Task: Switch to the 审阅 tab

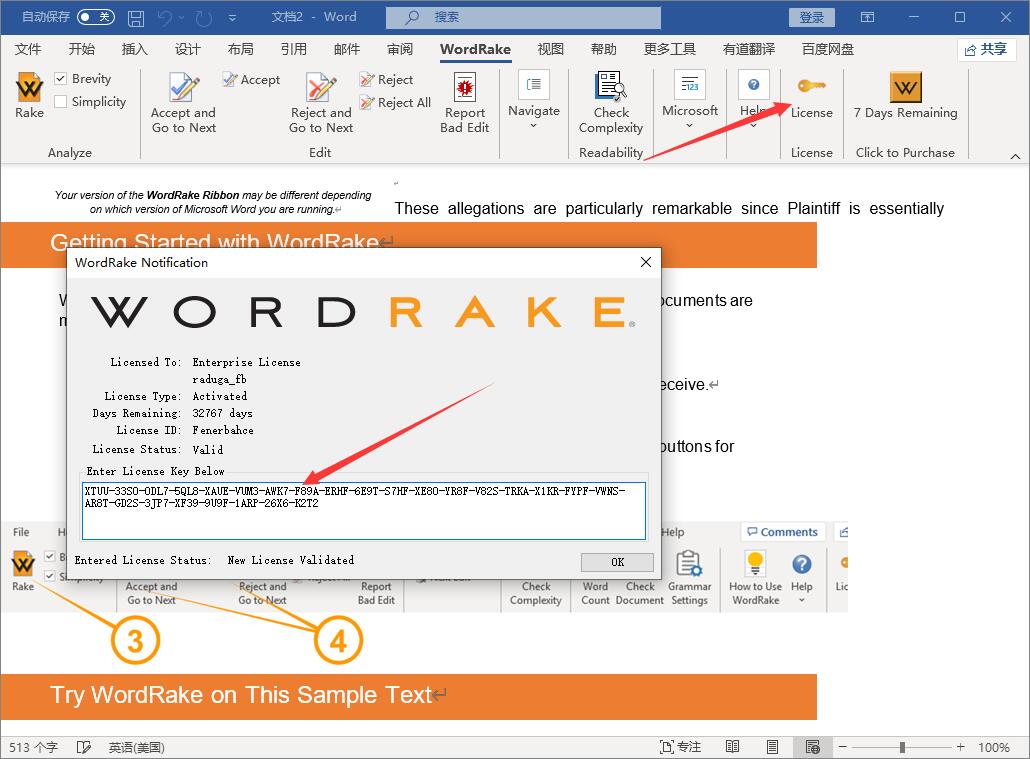Action: [400, 49]
